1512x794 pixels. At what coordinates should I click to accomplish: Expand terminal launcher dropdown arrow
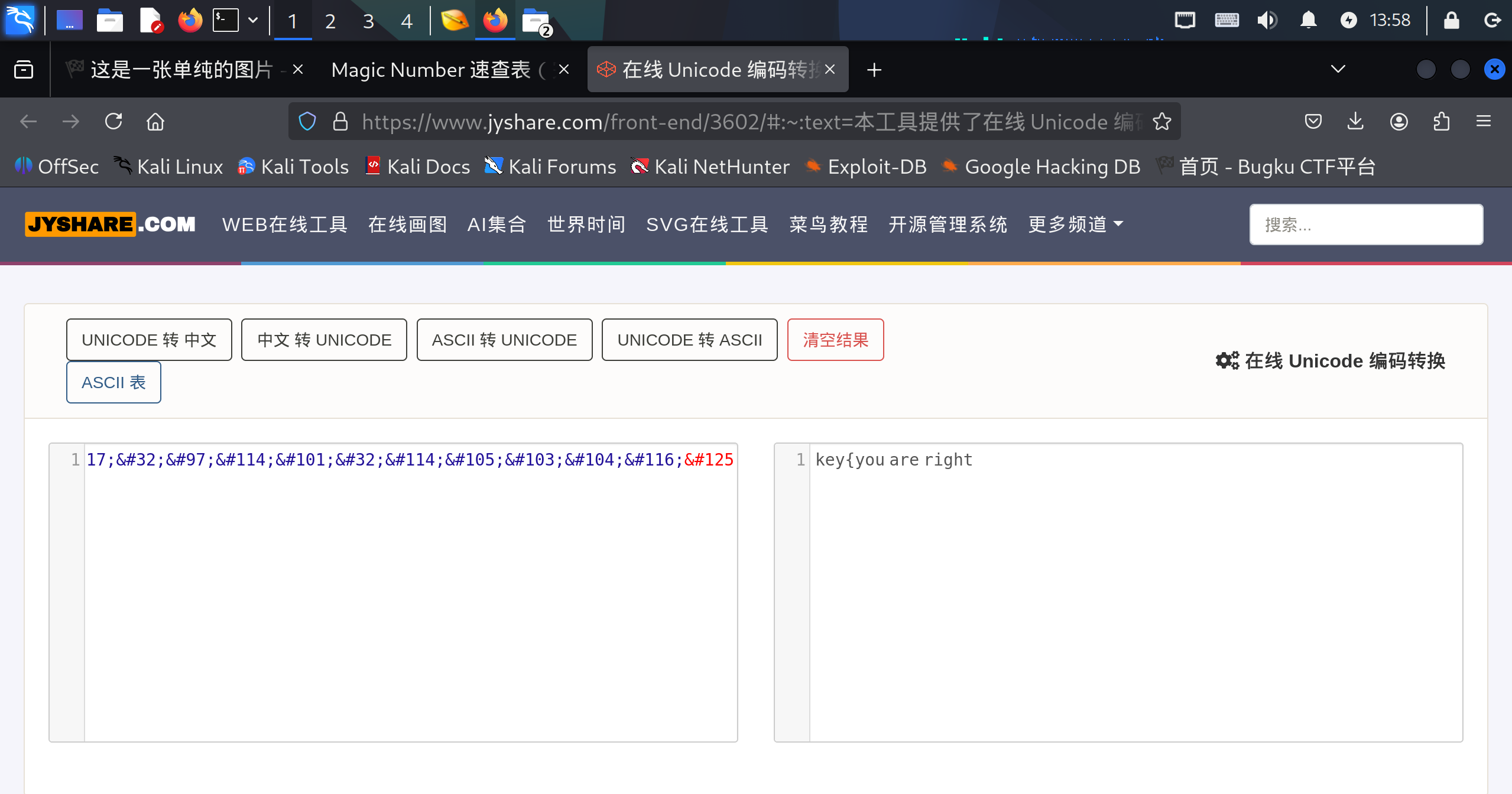(253, 20)
